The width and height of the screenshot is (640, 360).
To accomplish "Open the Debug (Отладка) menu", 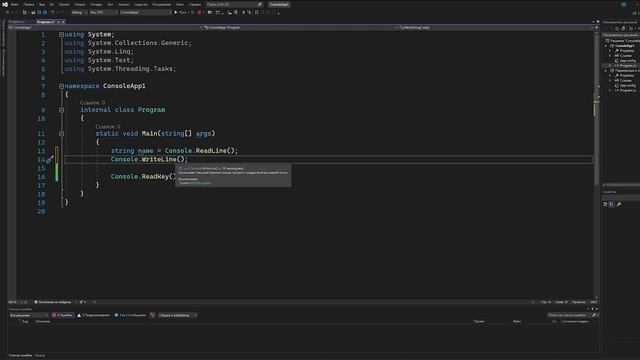I will coord(96,4).
